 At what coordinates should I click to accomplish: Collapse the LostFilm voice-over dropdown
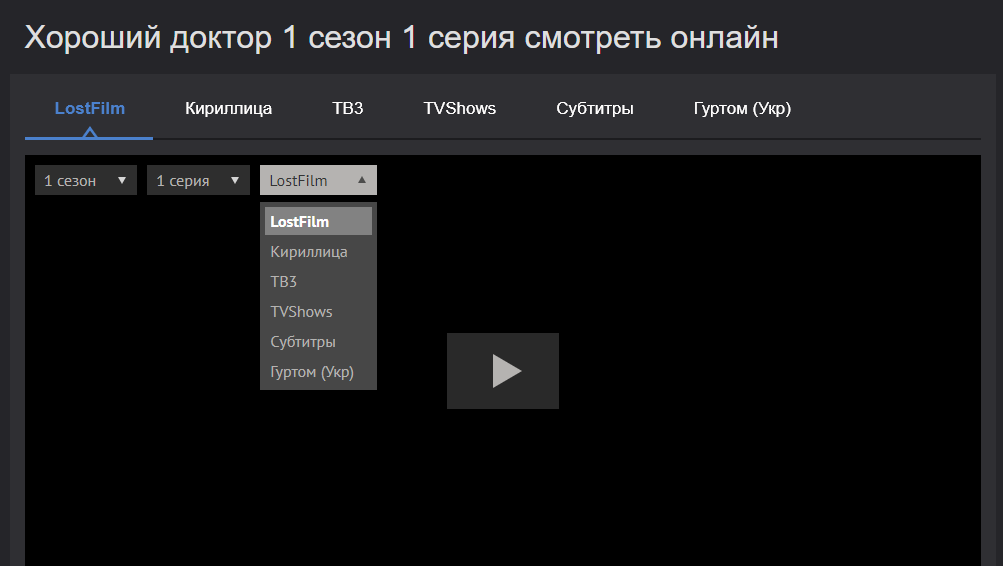tap(318, 180)
